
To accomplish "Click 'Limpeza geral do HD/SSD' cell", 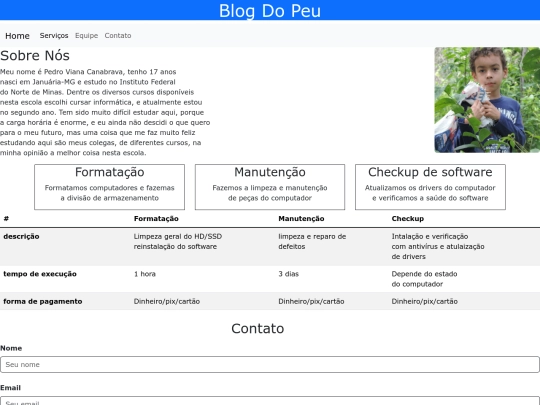I will point(178,241).
